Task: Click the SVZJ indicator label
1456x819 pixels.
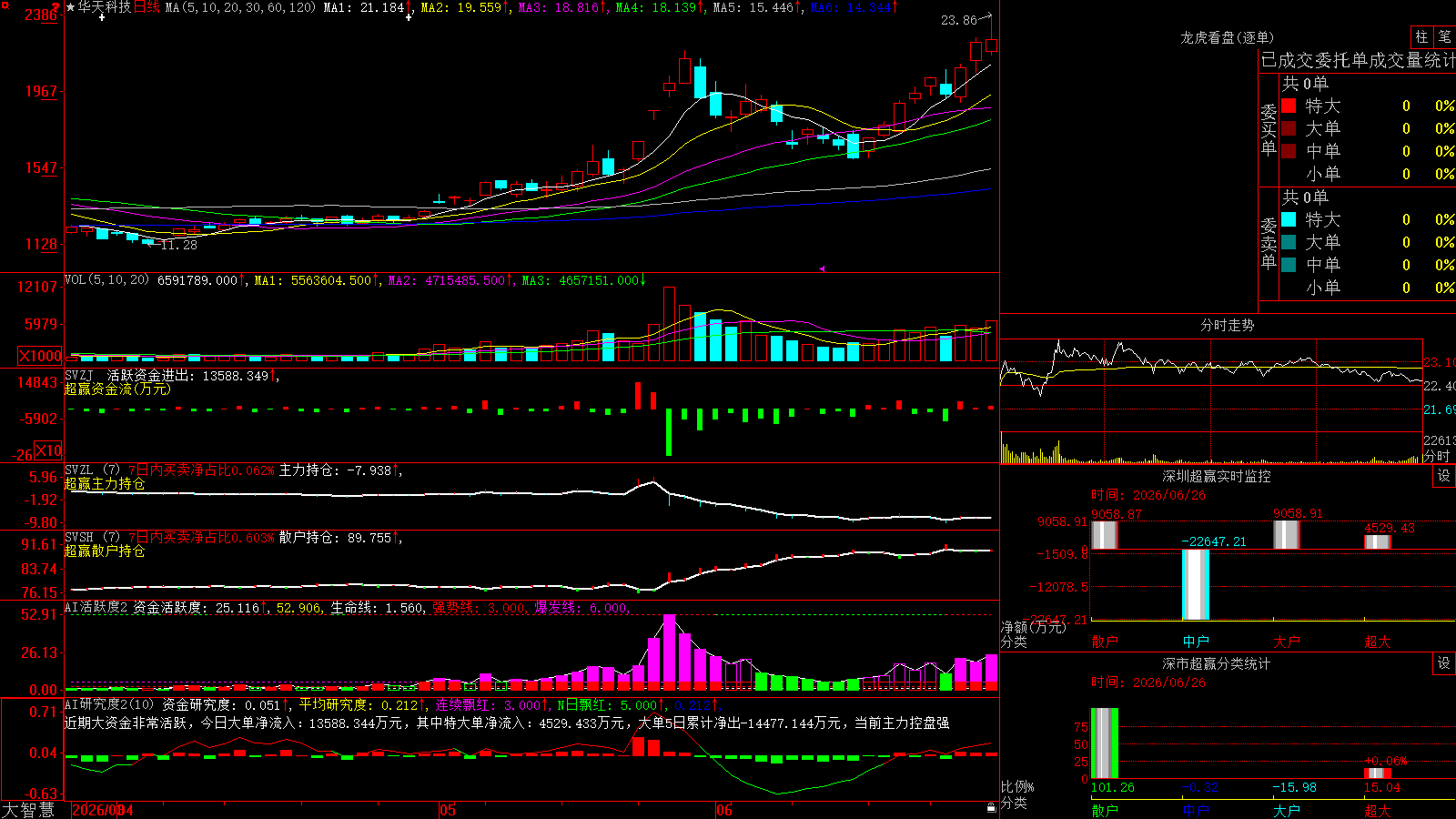Action: pos(79,375)
